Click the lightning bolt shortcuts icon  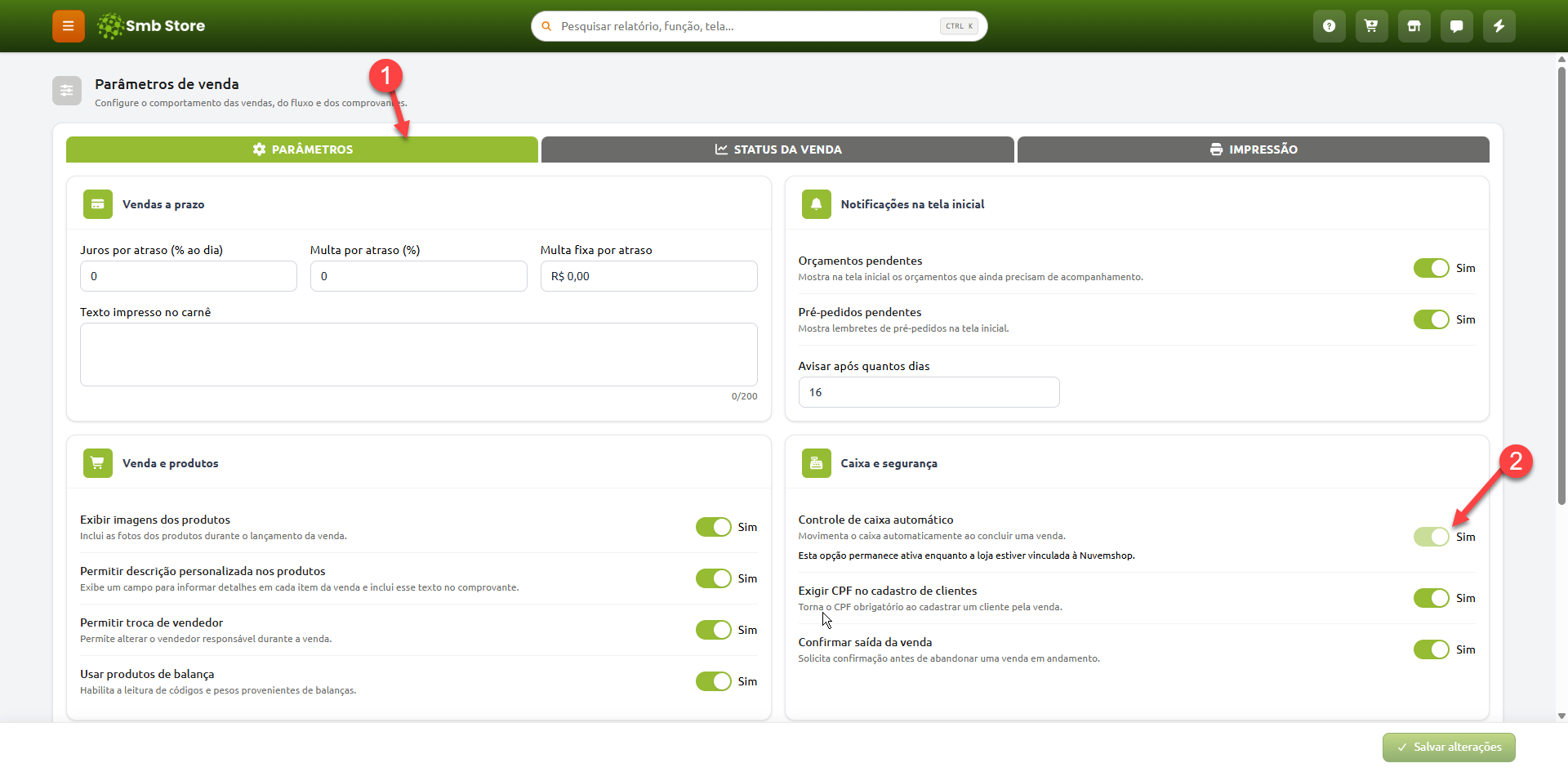(1499, 26)
